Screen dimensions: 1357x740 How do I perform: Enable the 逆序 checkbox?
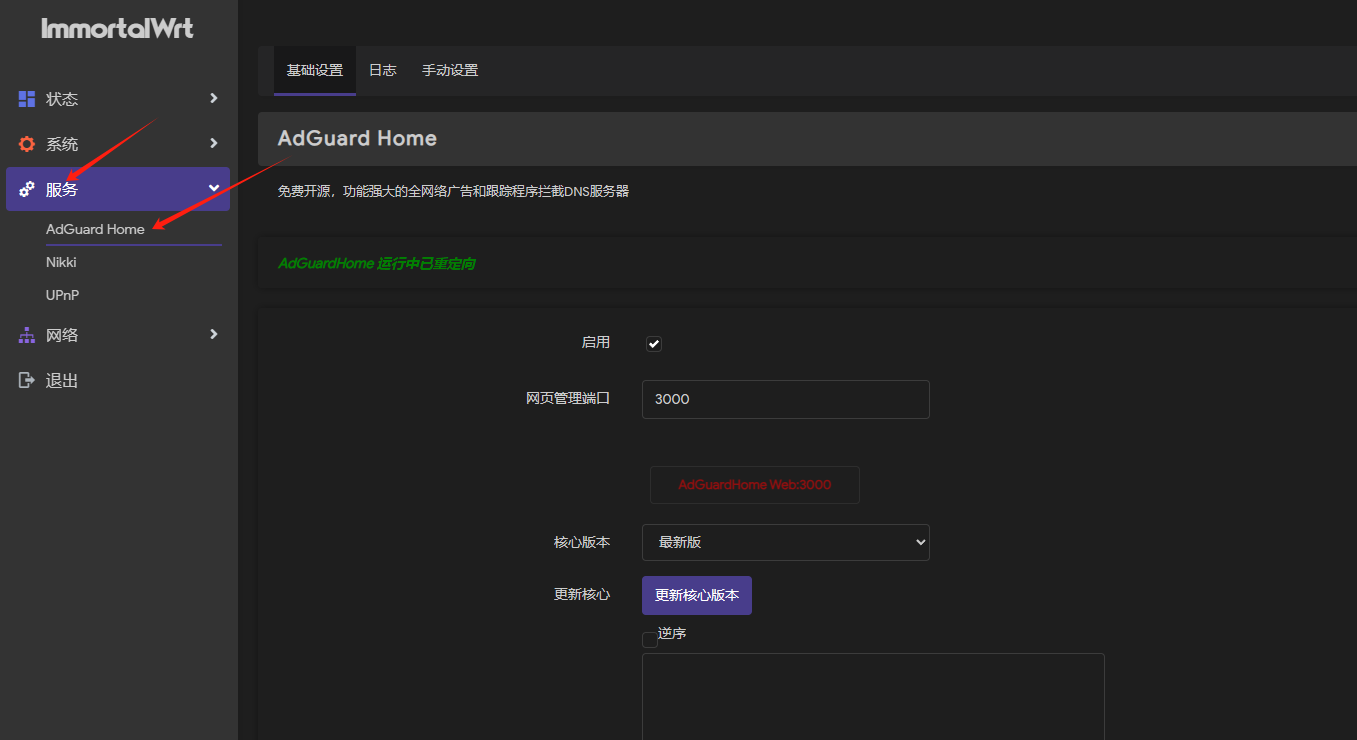coord(650,640)
